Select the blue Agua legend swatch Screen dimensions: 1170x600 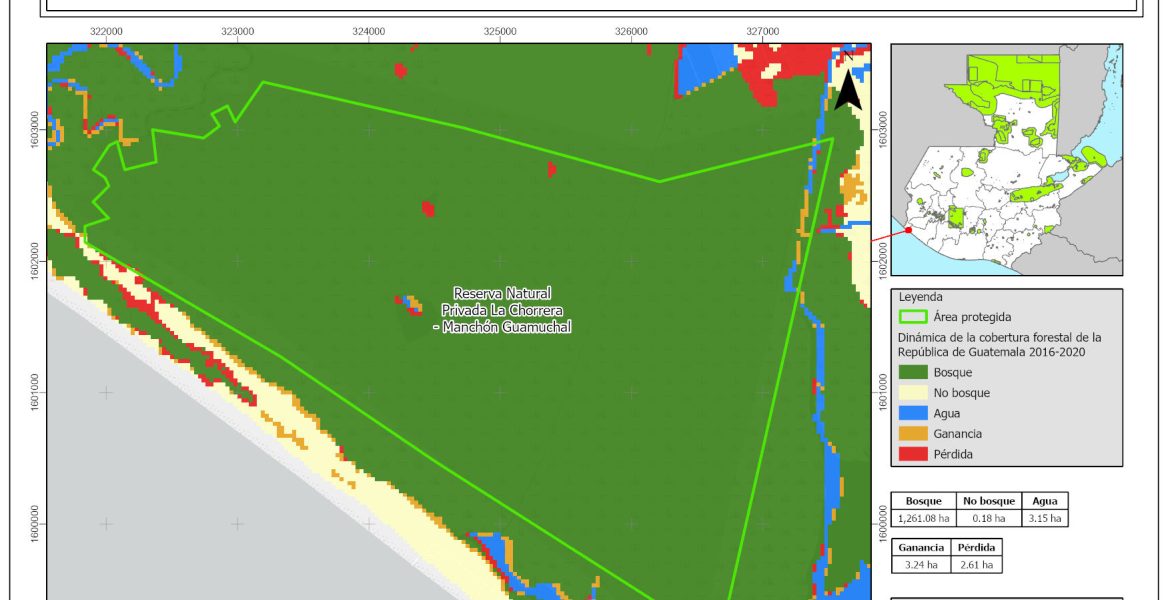click(x=914, y=413)
